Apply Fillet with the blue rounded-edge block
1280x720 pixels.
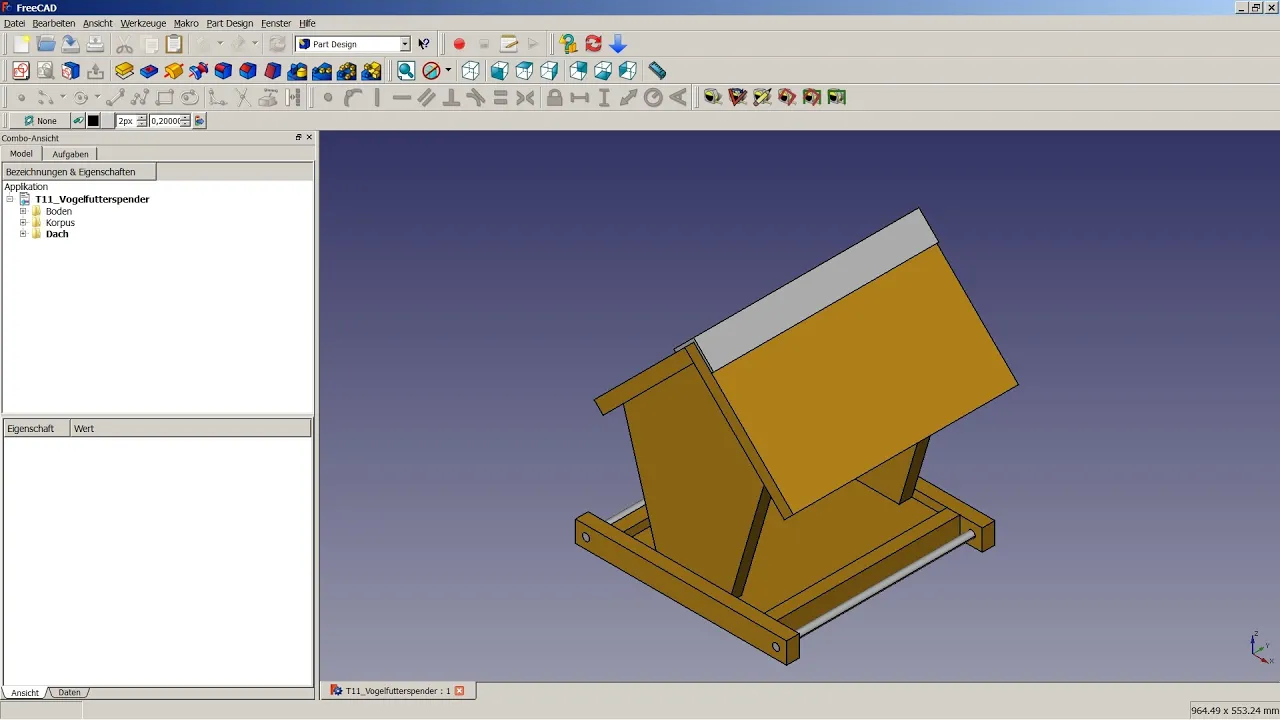[x=223, y=71]
